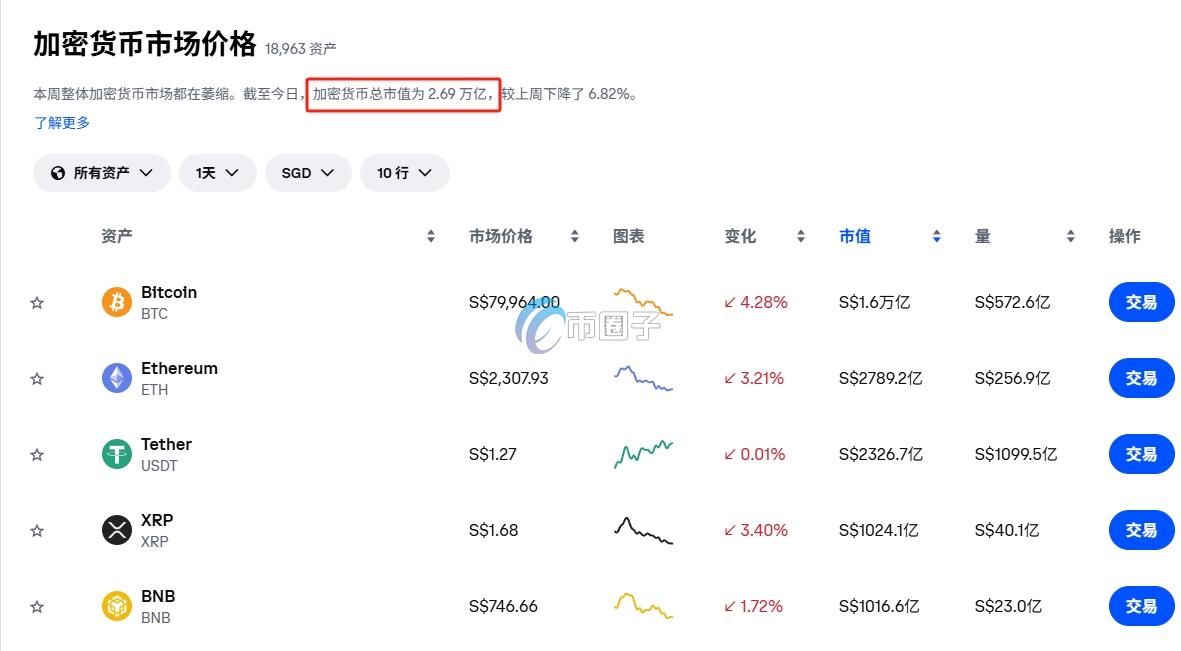Click 交易 button for Bitcoin
This screenshot has width=1181, height=651.
pos(1141,302)
